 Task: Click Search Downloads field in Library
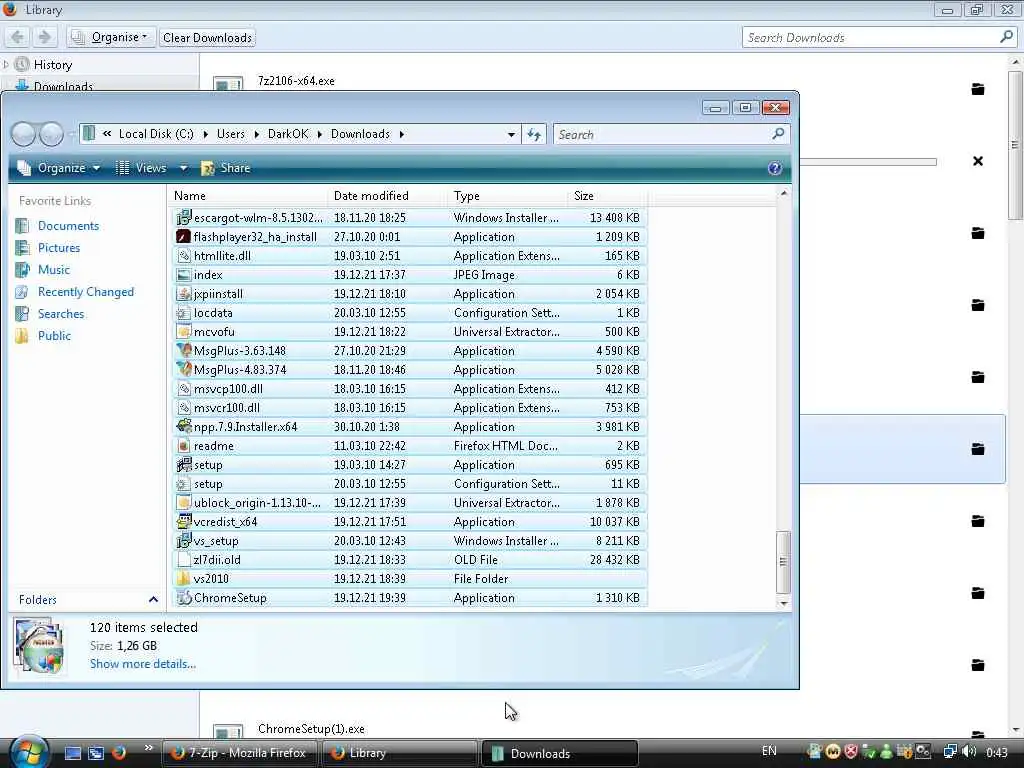coord(879,38)
